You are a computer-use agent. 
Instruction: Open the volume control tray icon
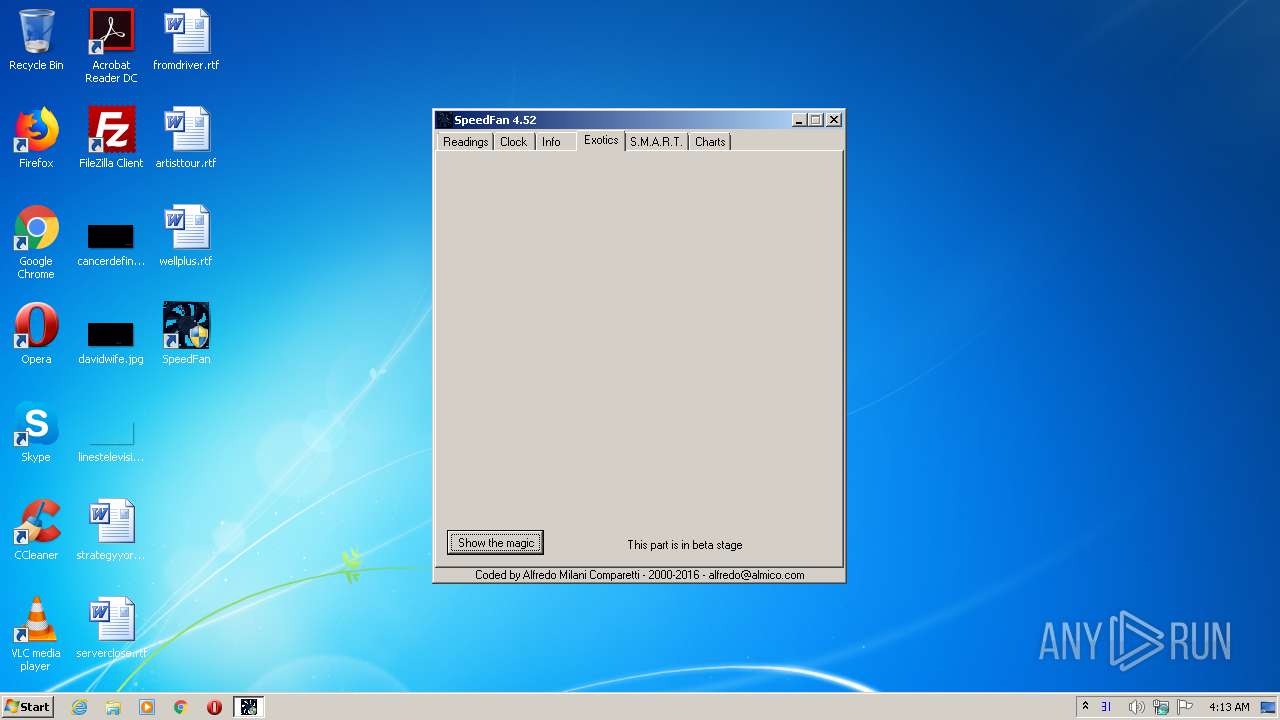point(1136,707)
